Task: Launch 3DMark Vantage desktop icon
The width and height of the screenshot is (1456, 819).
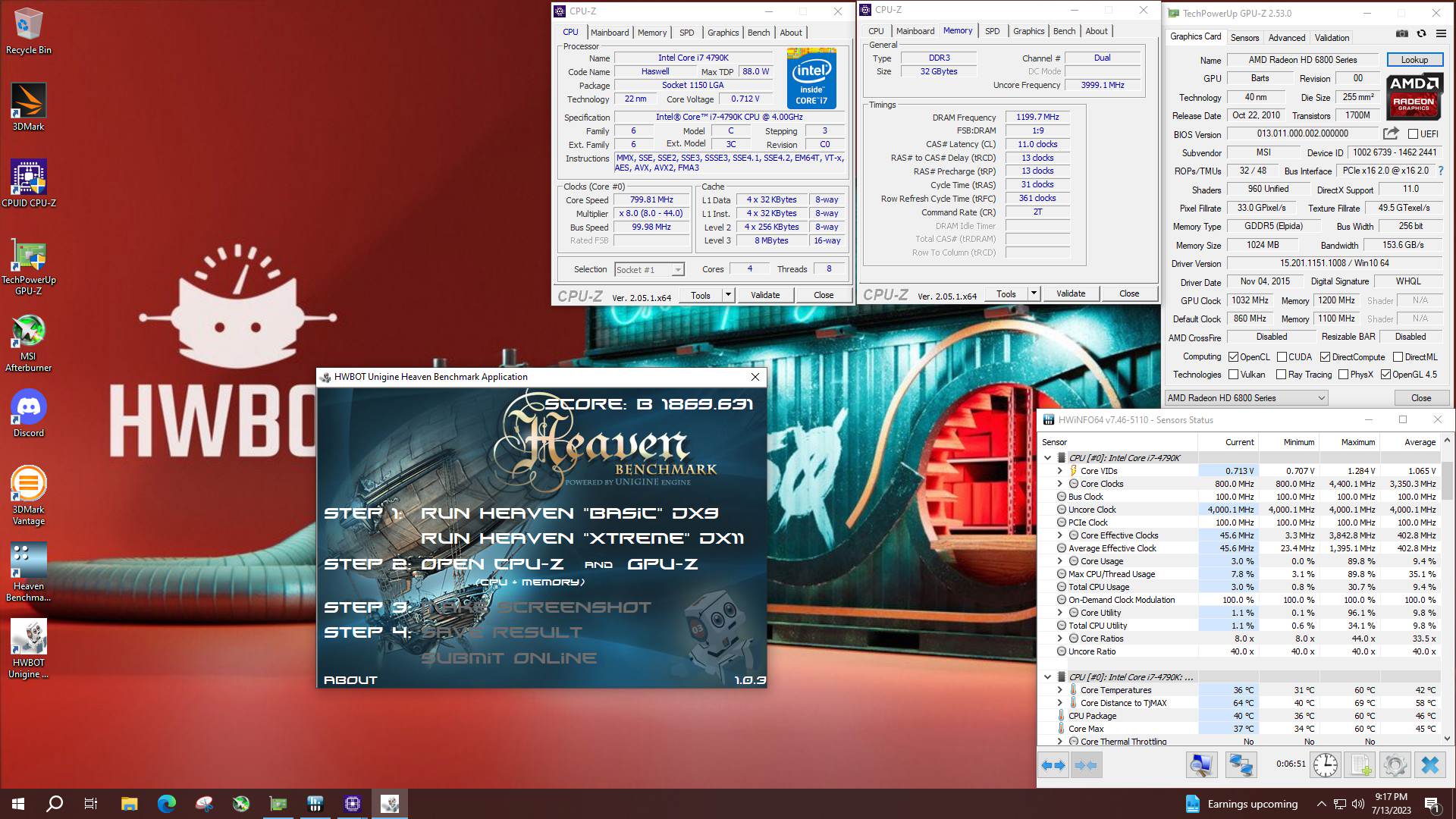Action: pos(28,496)
